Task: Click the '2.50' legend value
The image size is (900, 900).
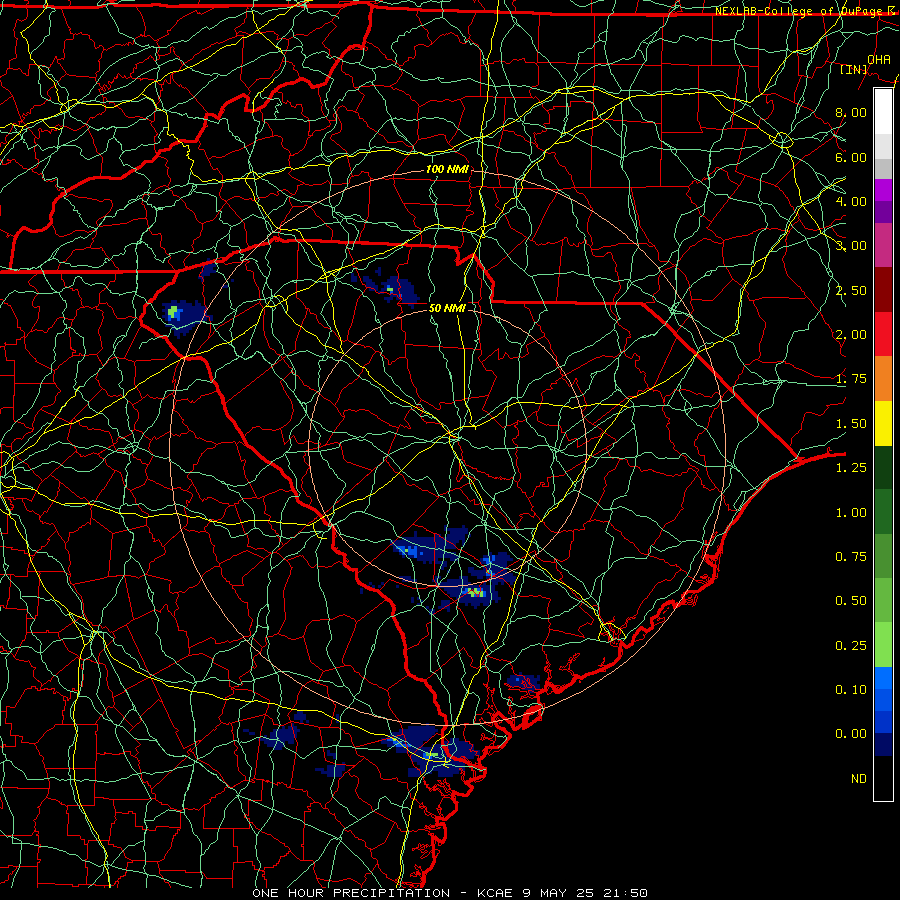Action: pos(851,290)
